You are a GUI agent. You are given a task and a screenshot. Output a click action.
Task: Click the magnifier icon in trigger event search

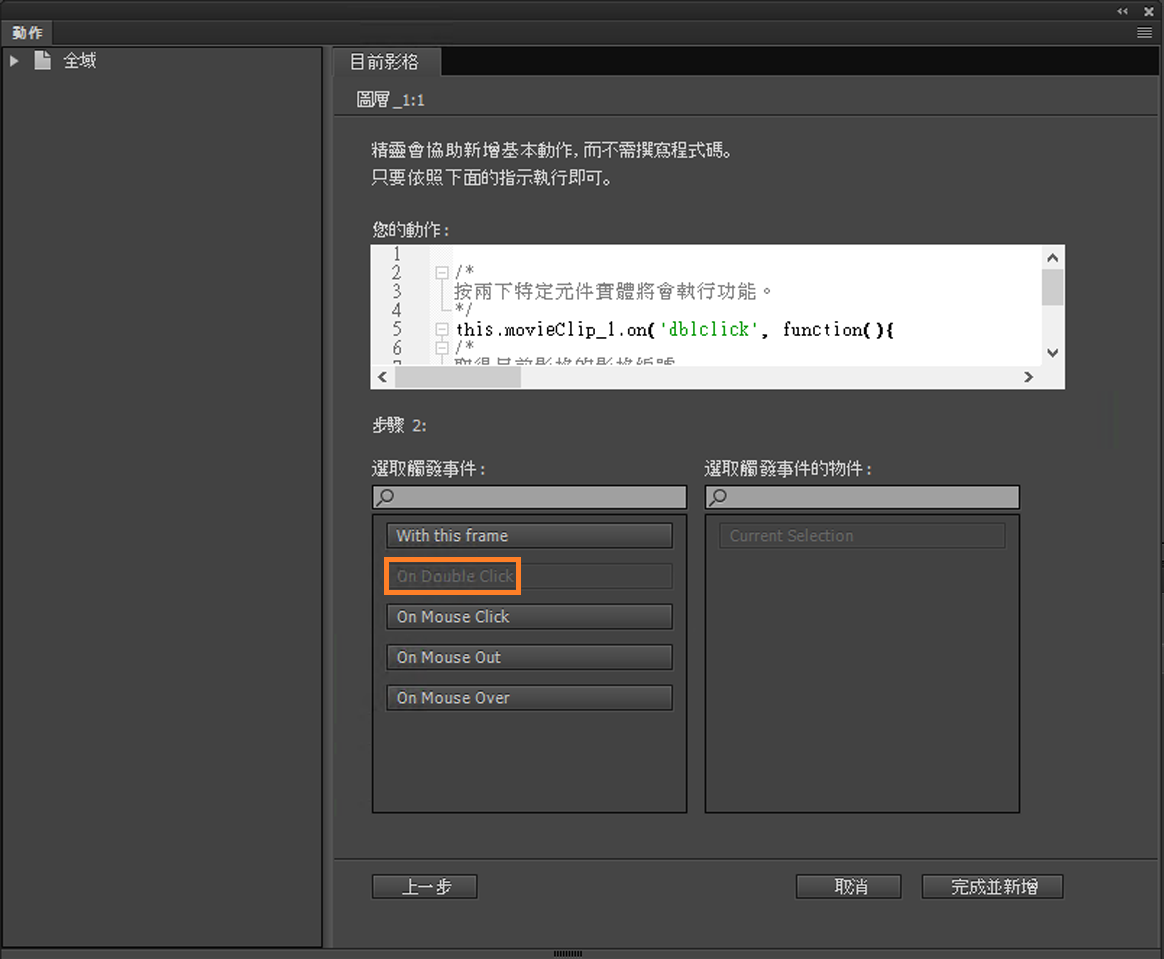pyautogui.click(x=383, y=497)
